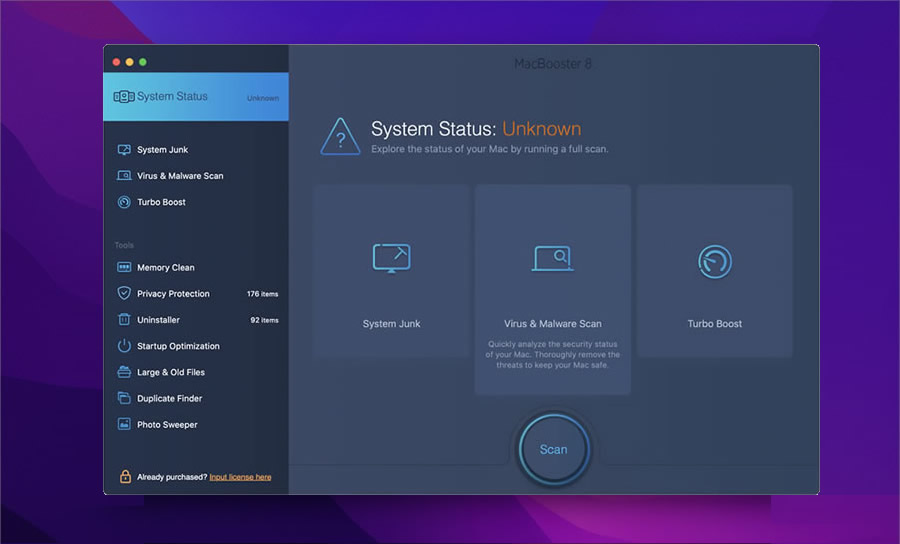Minimize the window with yellow button
The height and width of the screenshot is (544, 900).
(130, 62)
